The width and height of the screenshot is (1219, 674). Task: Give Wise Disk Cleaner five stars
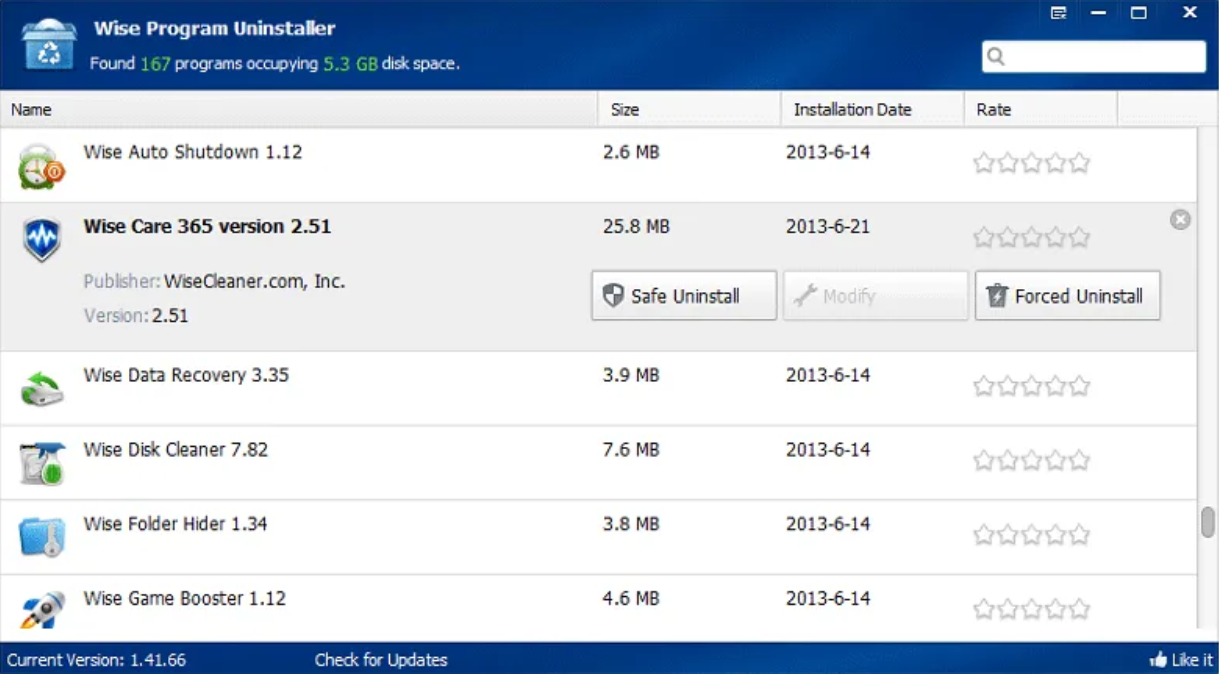pyautogui.click(x=1079, y=460)
